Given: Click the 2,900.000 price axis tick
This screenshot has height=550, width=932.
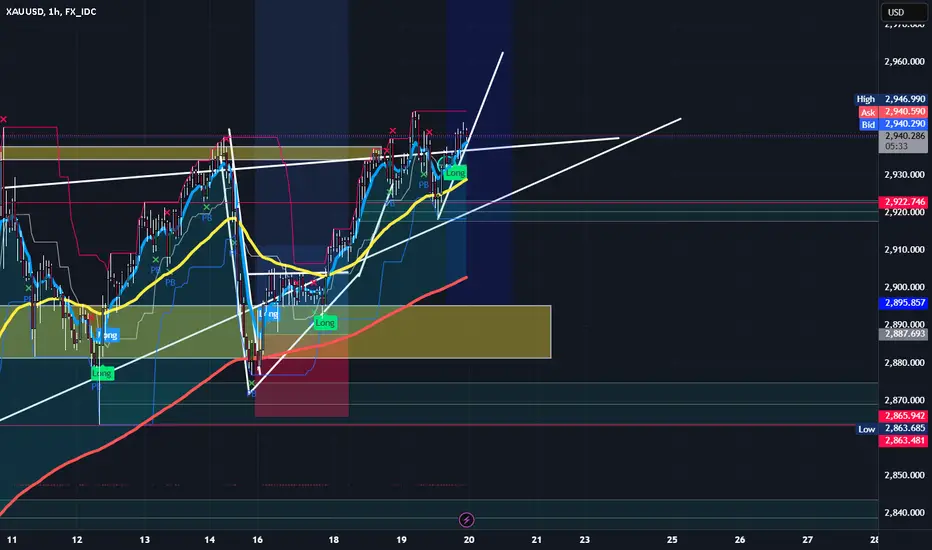Looking at the screenshot, I should (x=904, y=287).
